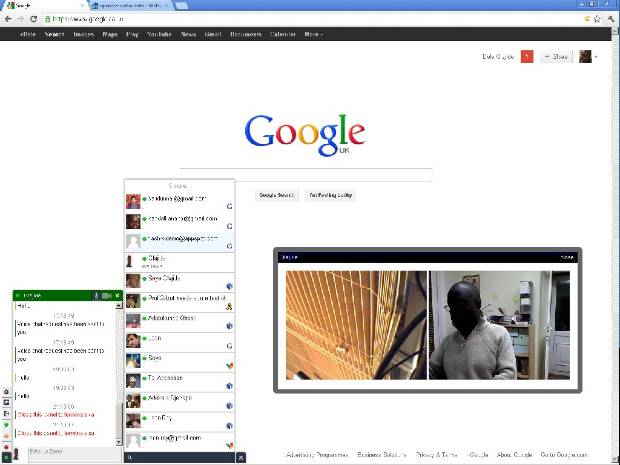Close the contact list with the X button

tap(241, 458)
